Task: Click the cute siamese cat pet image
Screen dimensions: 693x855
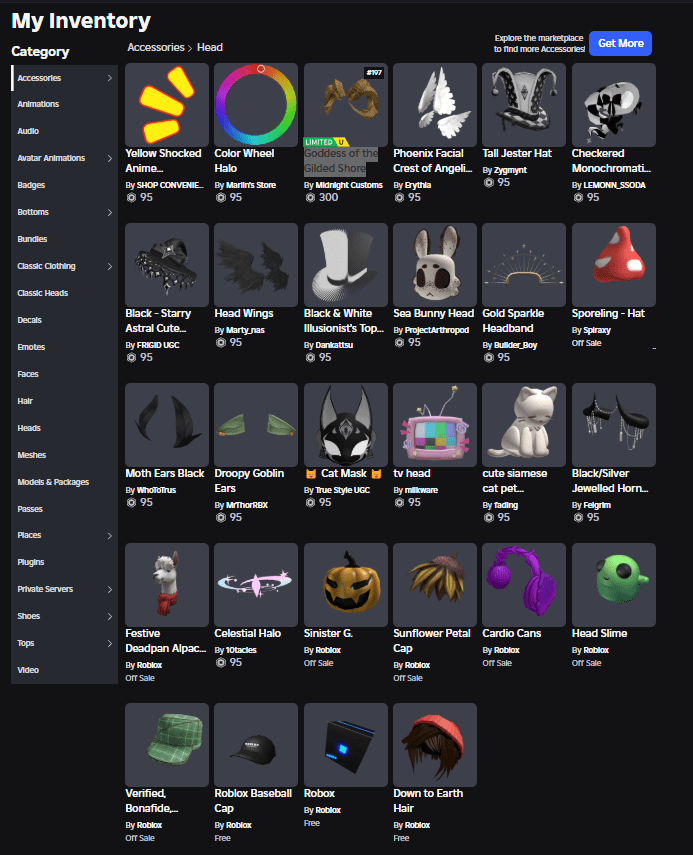Action: point(524,425)
